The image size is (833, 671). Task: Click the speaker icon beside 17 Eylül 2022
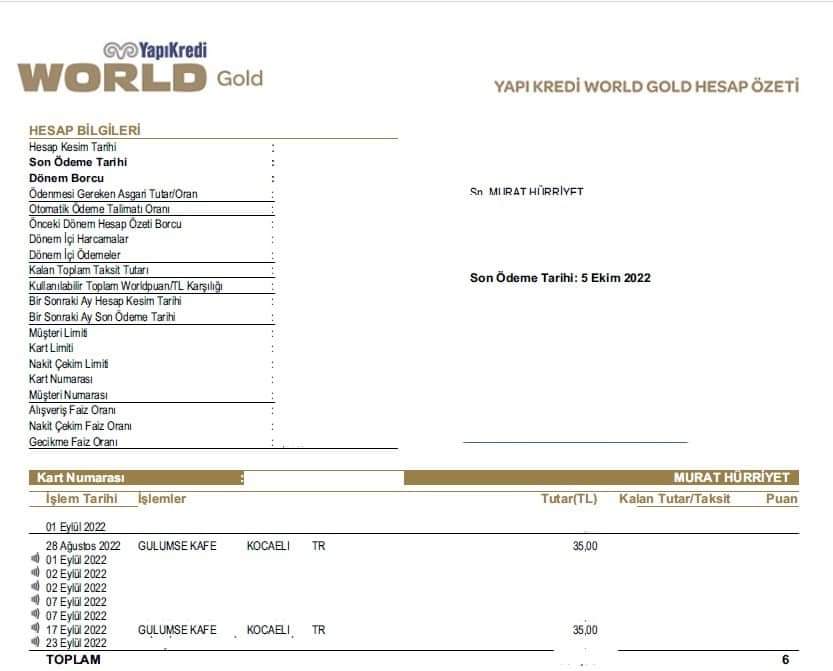point(36,628)
